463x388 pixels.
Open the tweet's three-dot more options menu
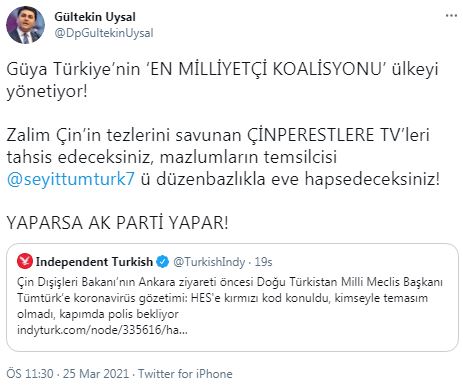pyautogui.click(x=451, y=16)
